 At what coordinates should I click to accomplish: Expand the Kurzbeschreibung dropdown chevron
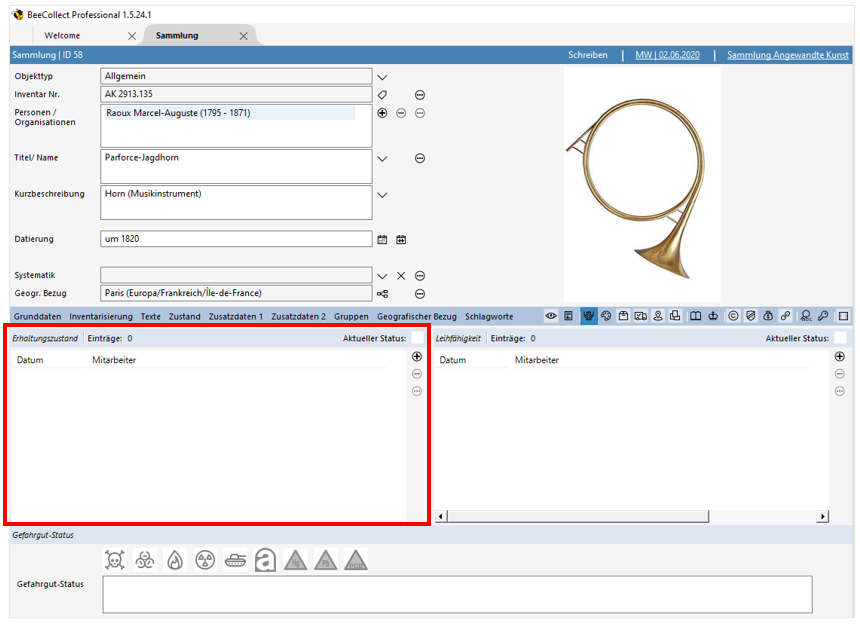(382, 195)
